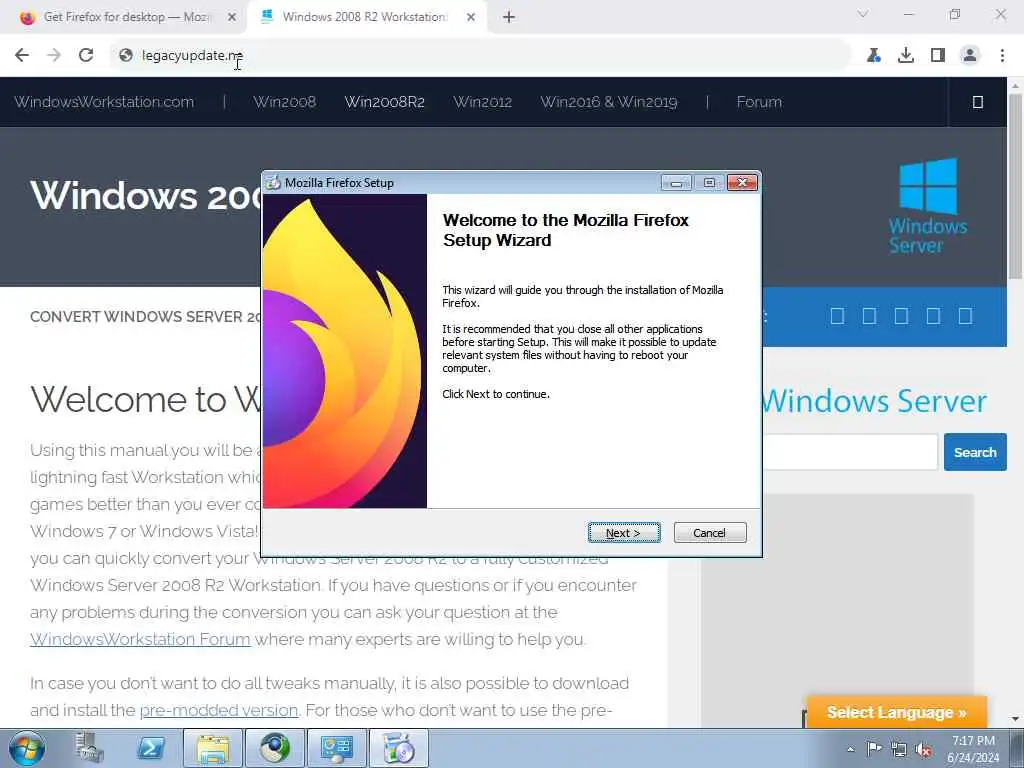Click the navbar icon right of Forum
This screenshot has width=1024, height=768.
click(978, 102)
